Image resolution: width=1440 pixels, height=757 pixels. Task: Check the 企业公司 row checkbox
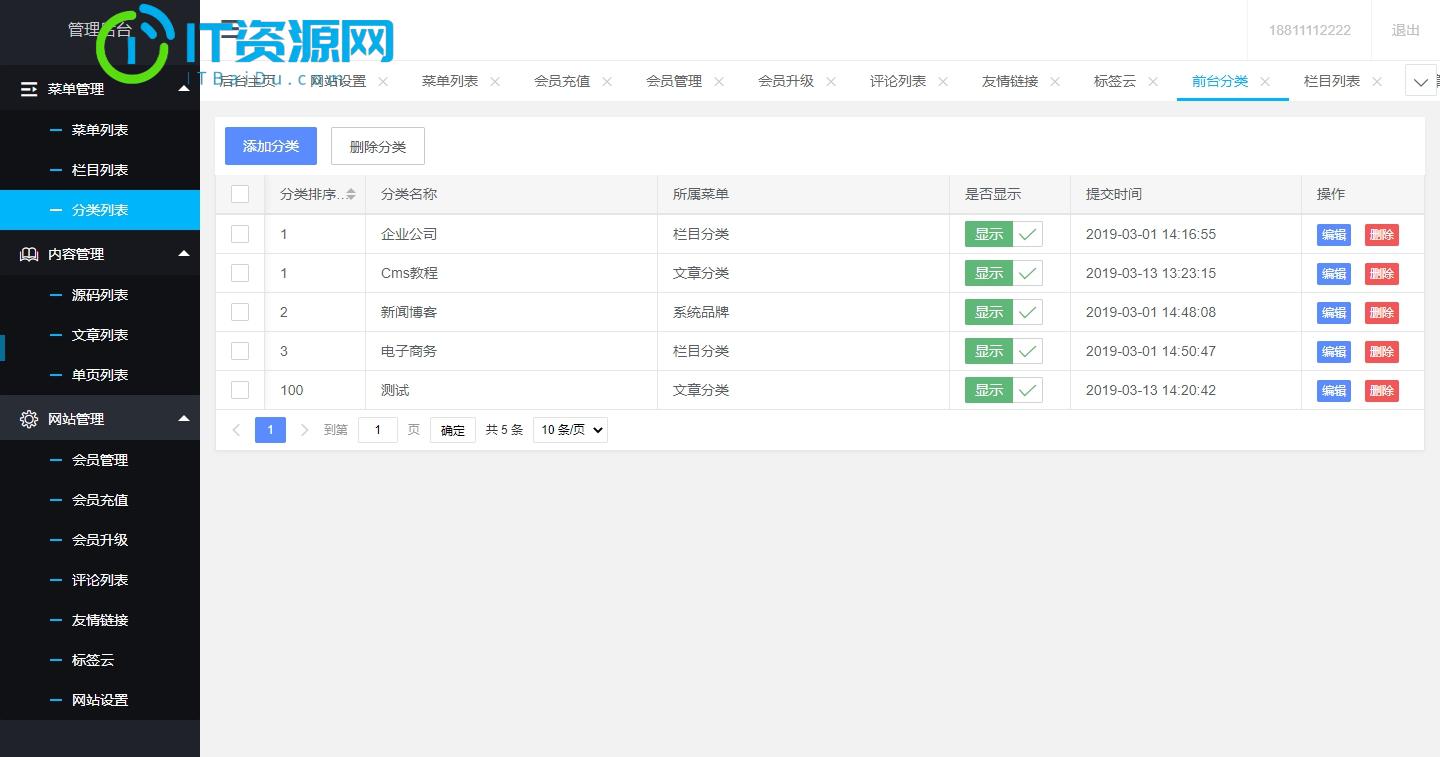[x=240, y=234]
